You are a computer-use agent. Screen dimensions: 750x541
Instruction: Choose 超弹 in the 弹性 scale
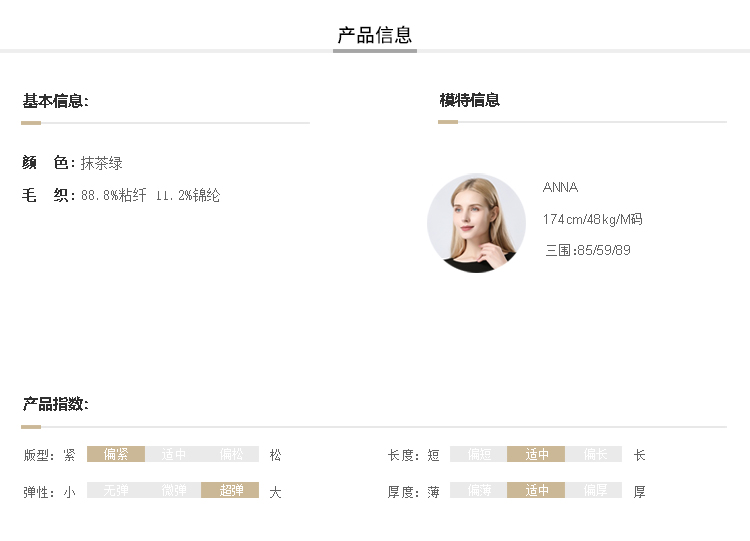tap(231, 491)
